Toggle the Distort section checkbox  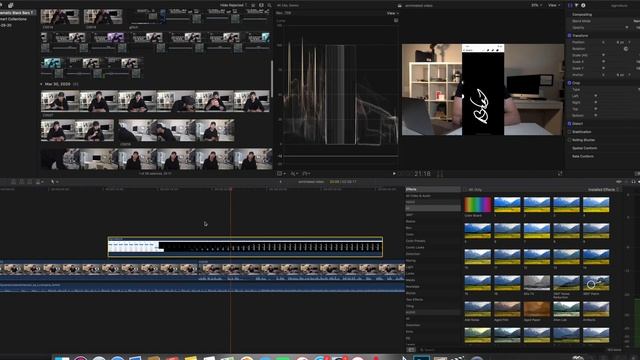569,124
